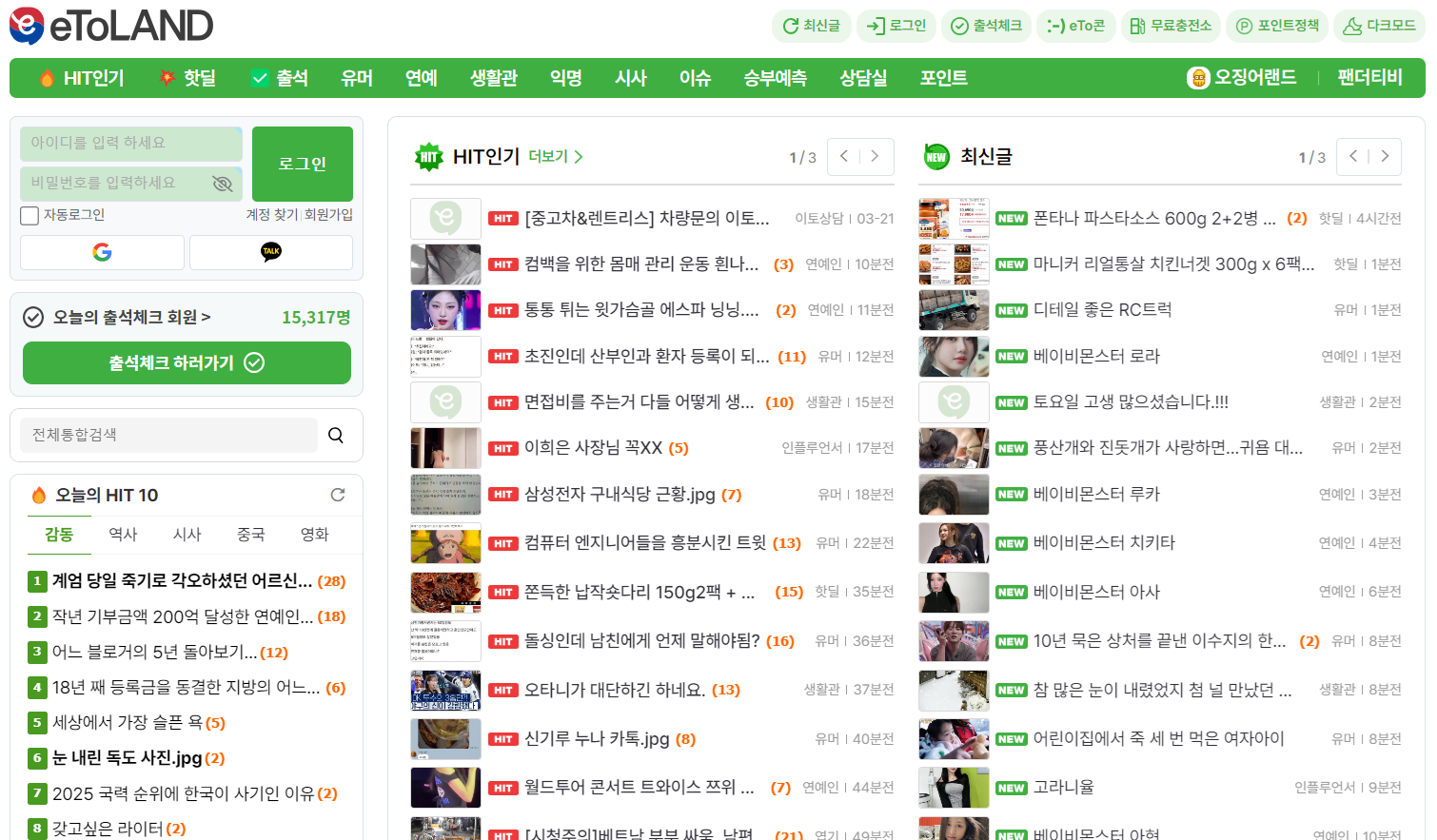Click 출석체크 하러가기 button

(x=187, y=362)
